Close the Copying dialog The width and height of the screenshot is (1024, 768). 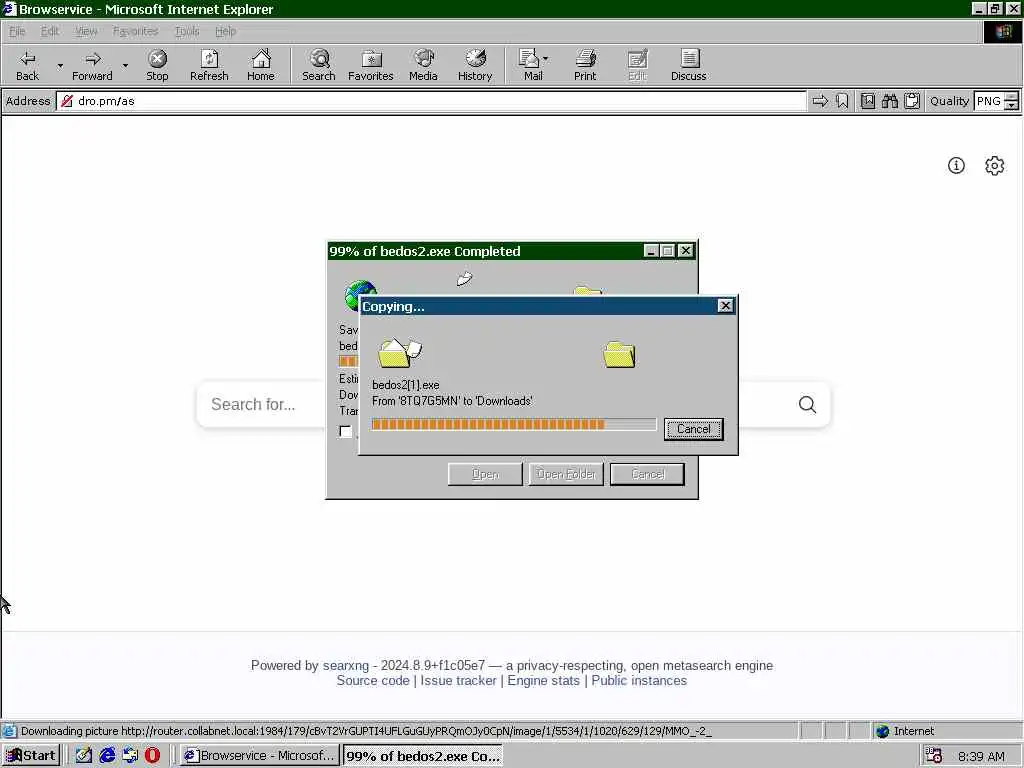(x=725, y=306)
